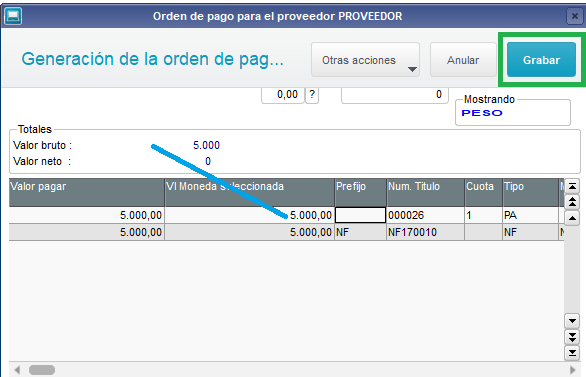Open the Otras acciones dropdown
Image resolution: width=586 pixels, height=377 pixels.
[365, 60]
